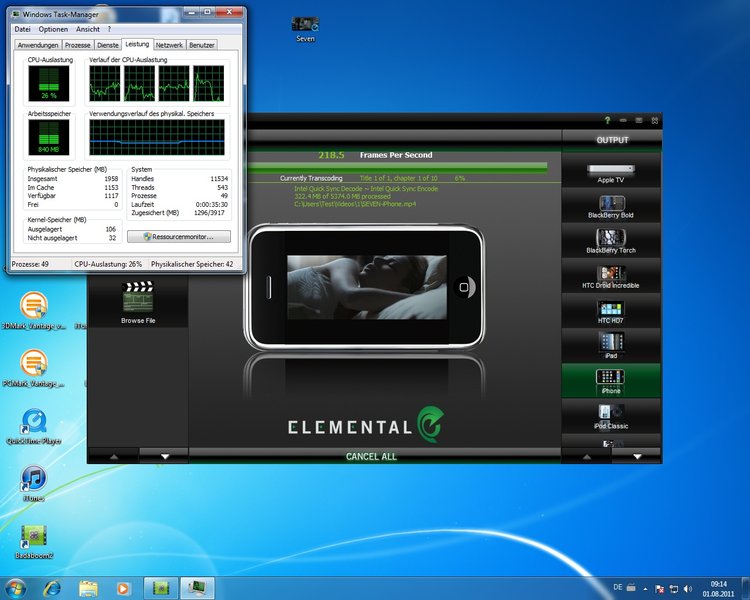The height and width of the screenshot is (600, 750).
Task: Click iPhone video preview thumbnail
Action: coord(367,287)
